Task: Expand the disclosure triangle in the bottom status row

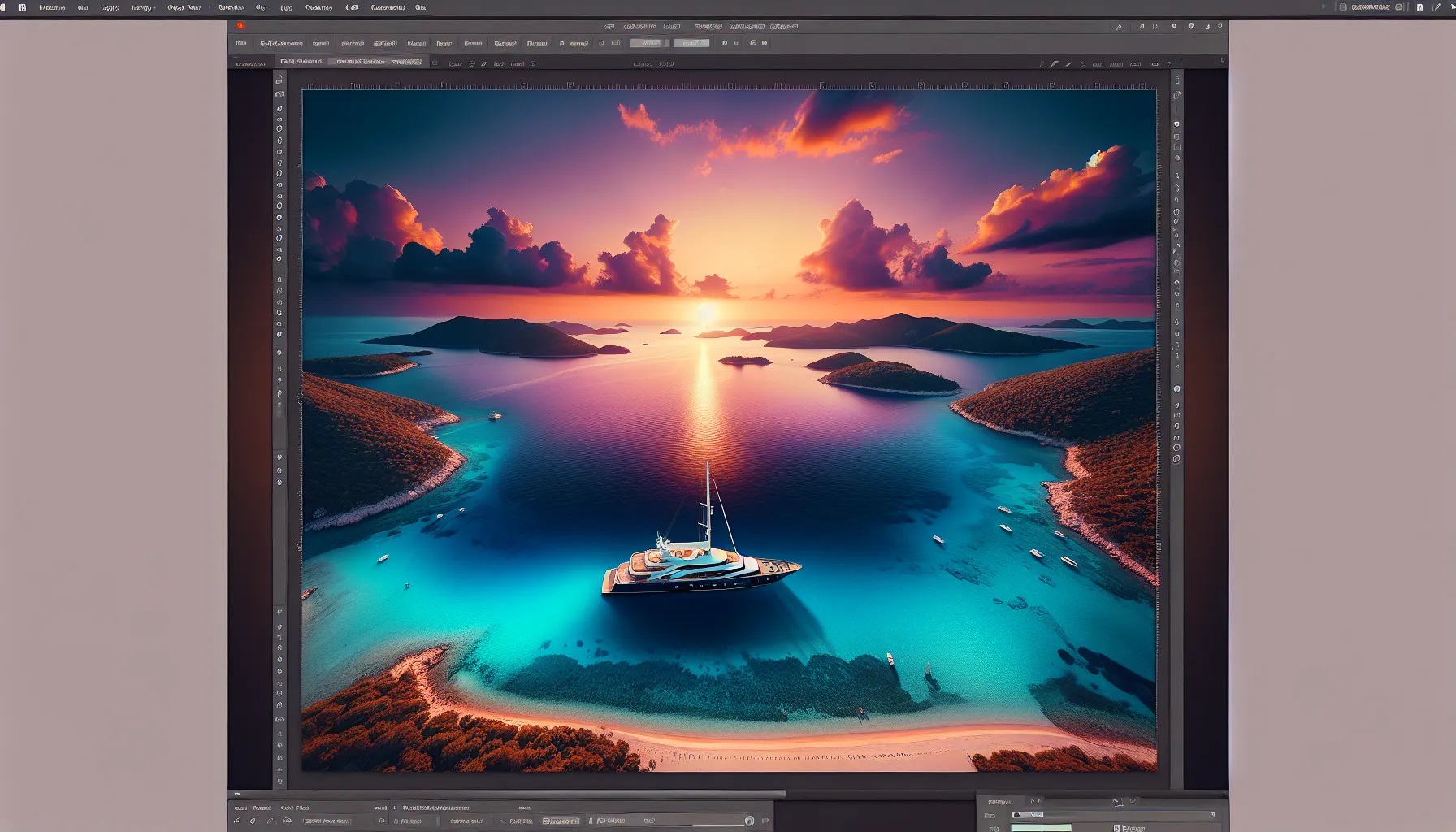Action: [x=394, y=808]
